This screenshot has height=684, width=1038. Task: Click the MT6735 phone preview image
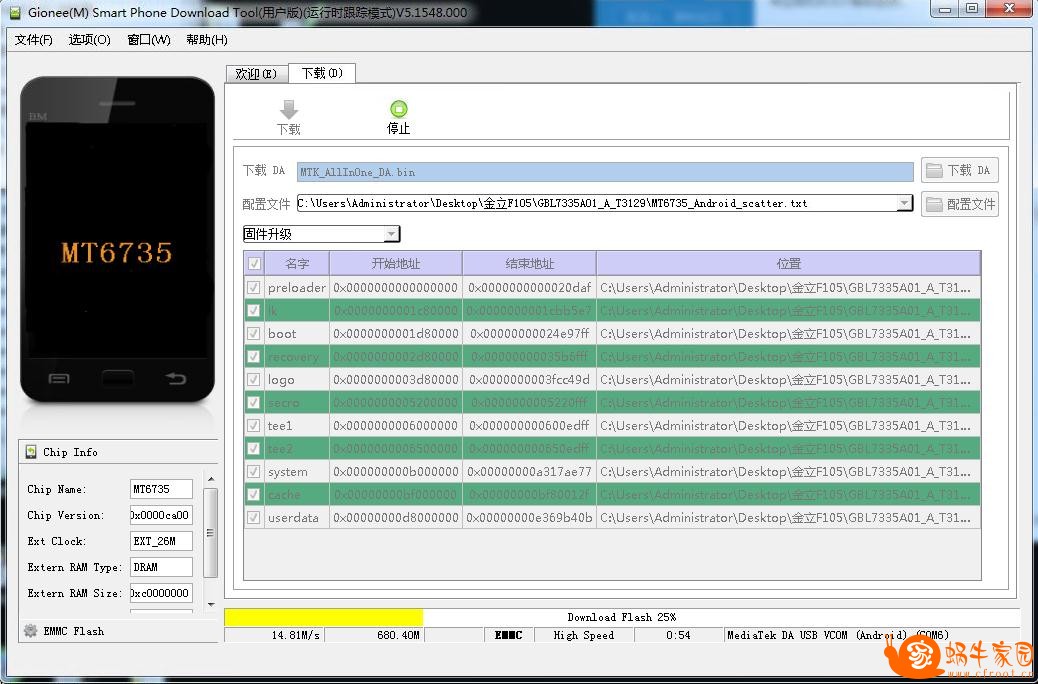click(x=117, y=240)
